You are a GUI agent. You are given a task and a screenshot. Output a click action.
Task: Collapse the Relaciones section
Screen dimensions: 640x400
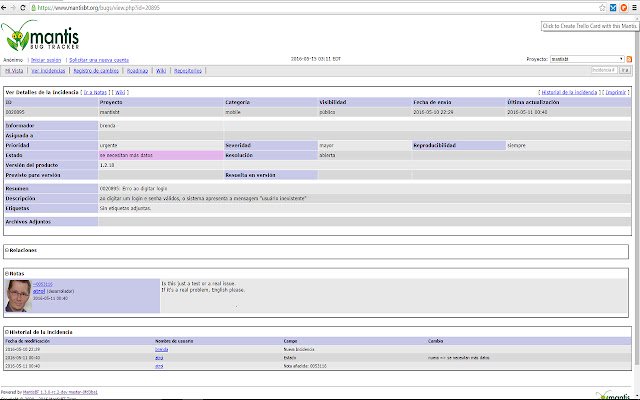tap(7, 250)
